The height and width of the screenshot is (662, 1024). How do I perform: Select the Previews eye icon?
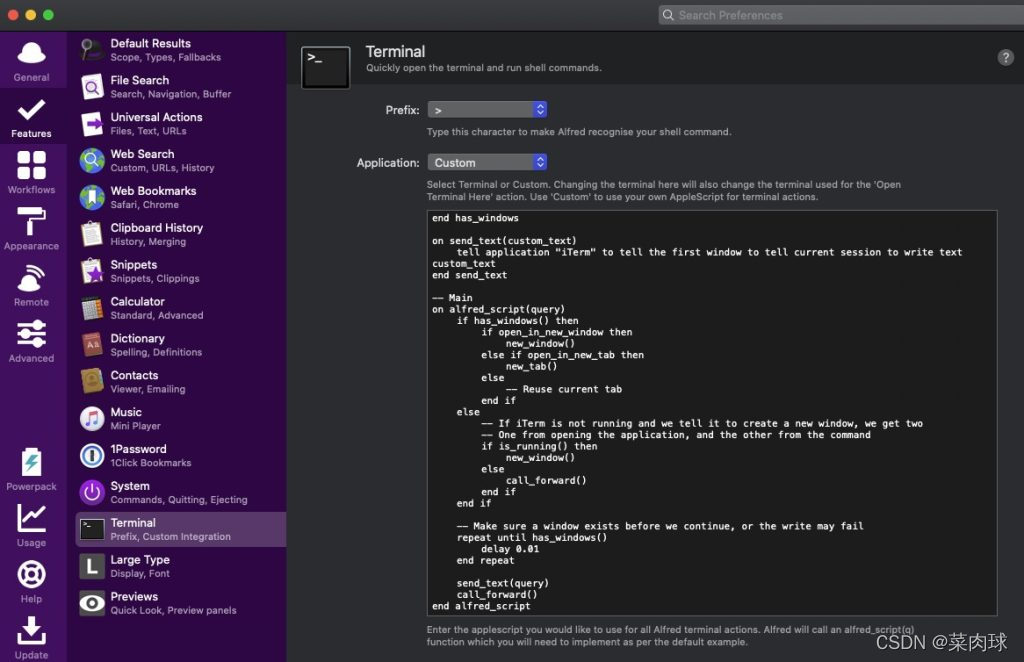(92, 603)
